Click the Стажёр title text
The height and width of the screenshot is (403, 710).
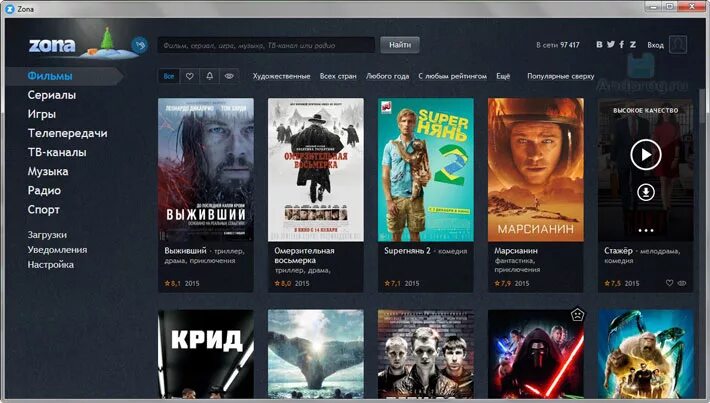618,250
